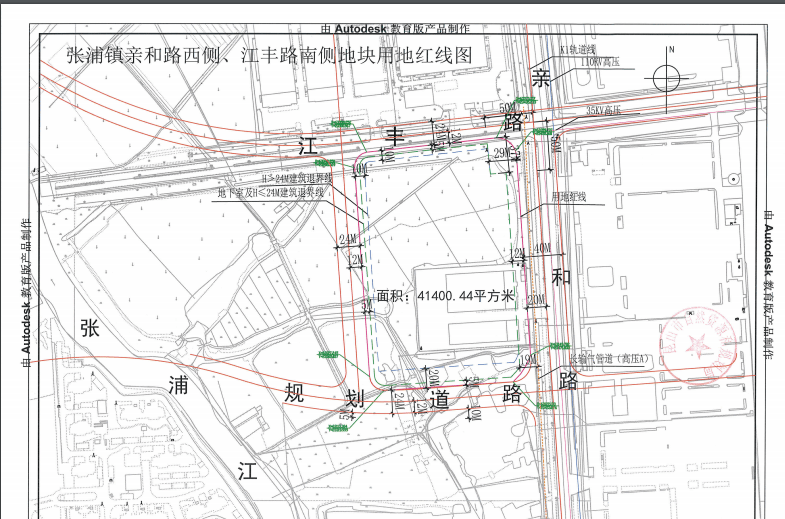Click the 地下室及H≤24M建筑退界线 annotation

[x=271, y=191]
